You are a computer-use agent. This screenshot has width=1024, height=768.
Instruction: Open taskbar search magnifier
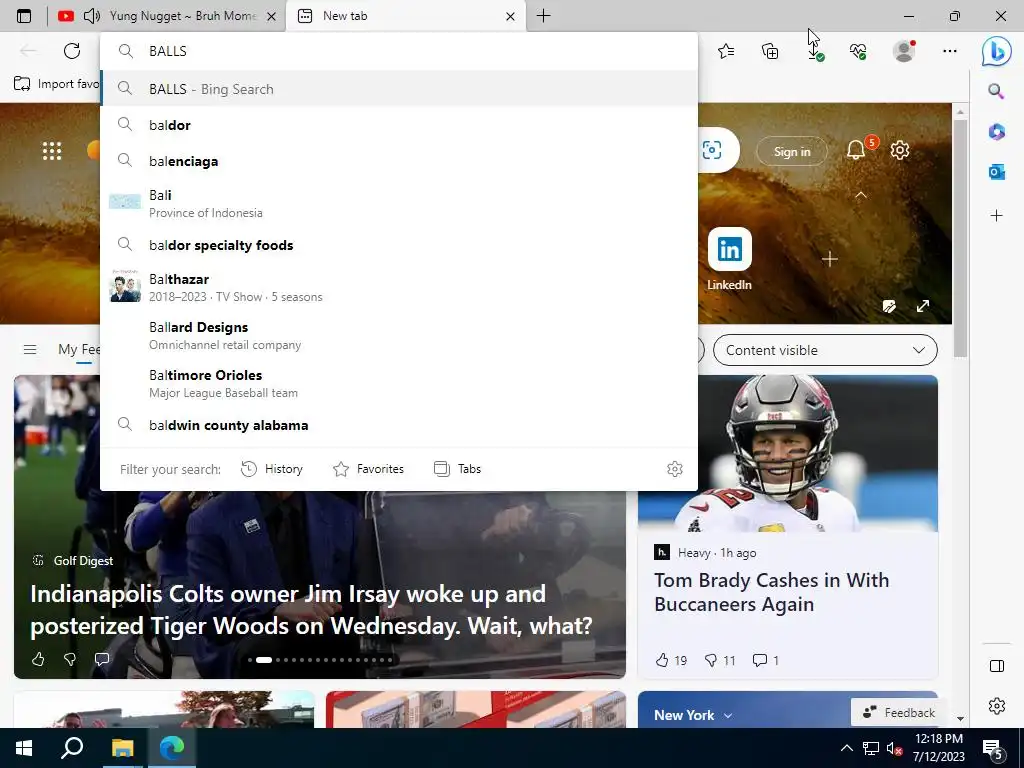point(72,748)
